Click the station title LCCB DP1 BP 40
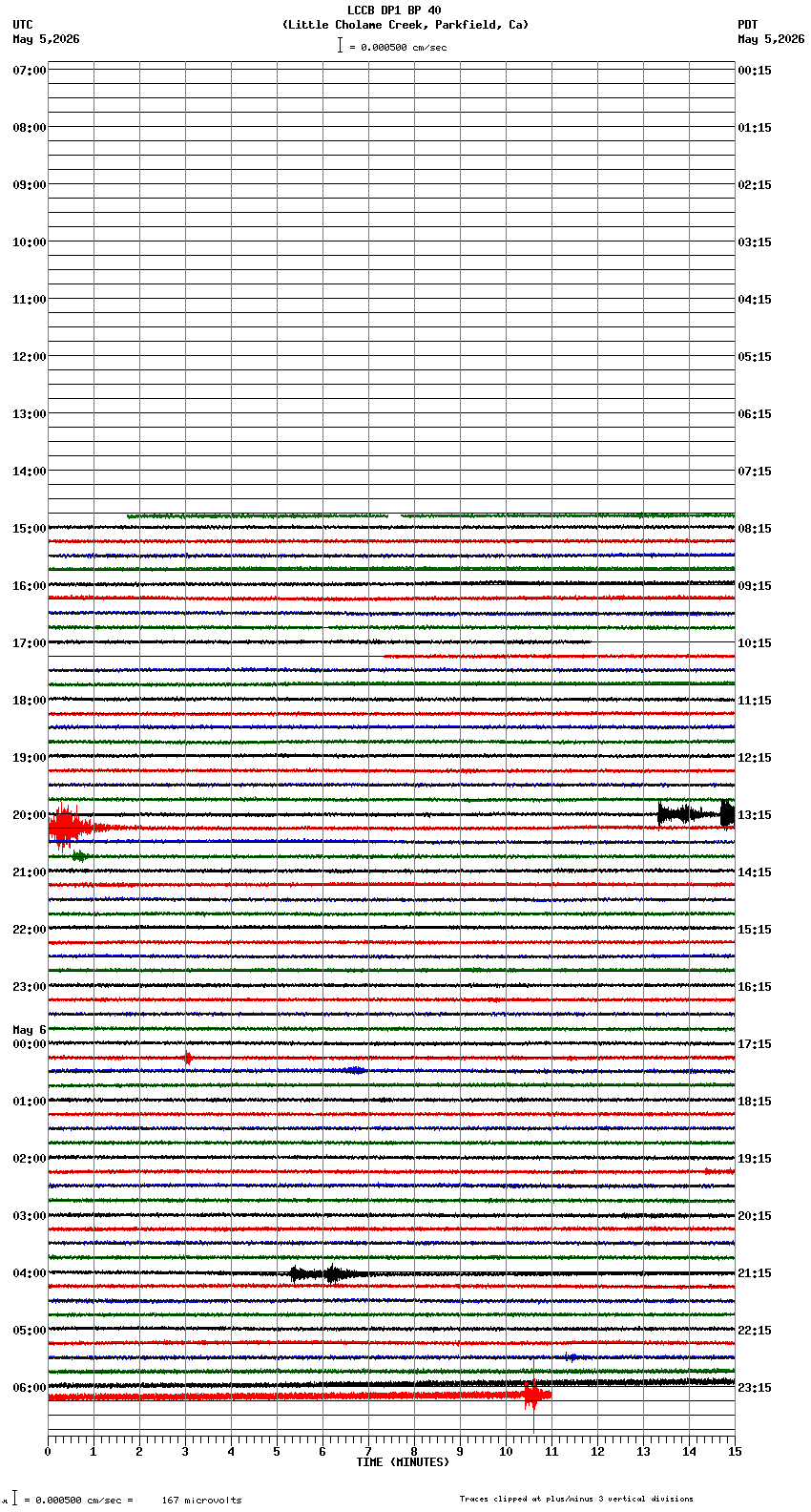The width and height of the screenshot is (811, 1512). (x=394, y=10)
